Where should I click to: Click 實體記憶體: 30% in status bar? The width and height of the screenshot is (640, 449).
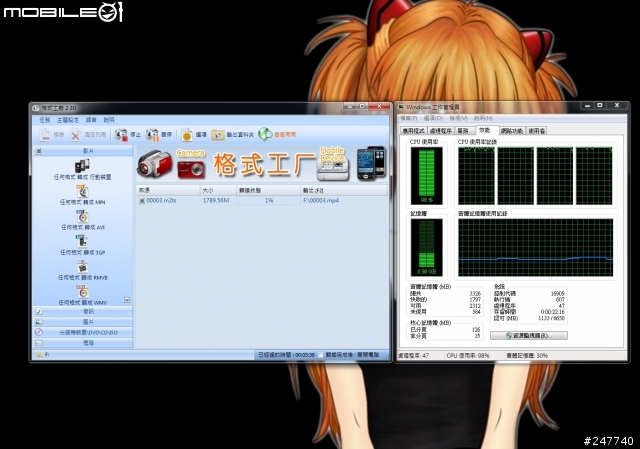coord(527,356)
